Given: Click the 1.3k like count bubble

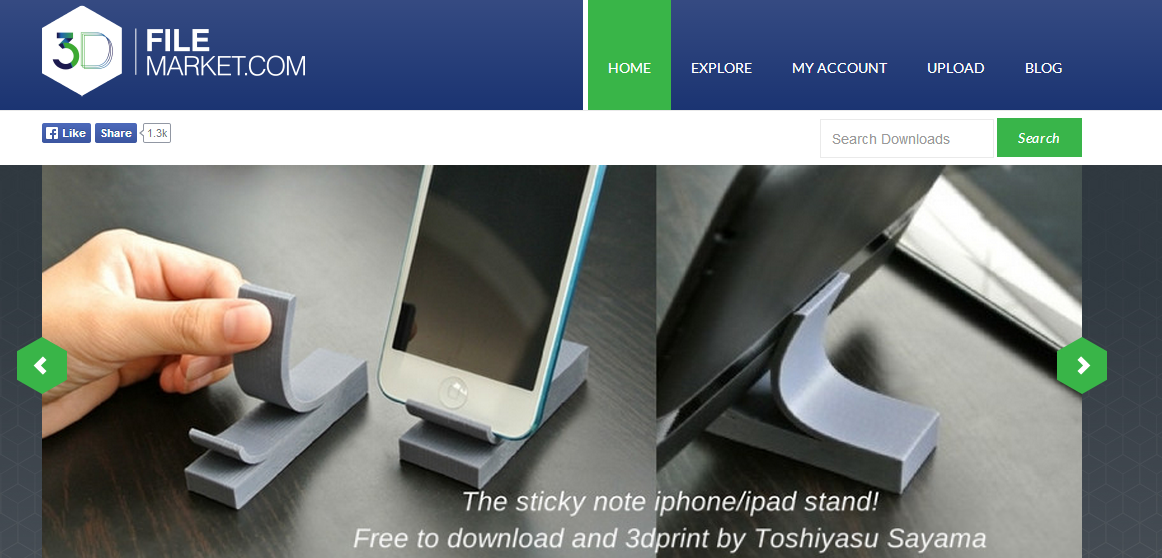Looking at the screenshot, I should click(x=156, y=133).
